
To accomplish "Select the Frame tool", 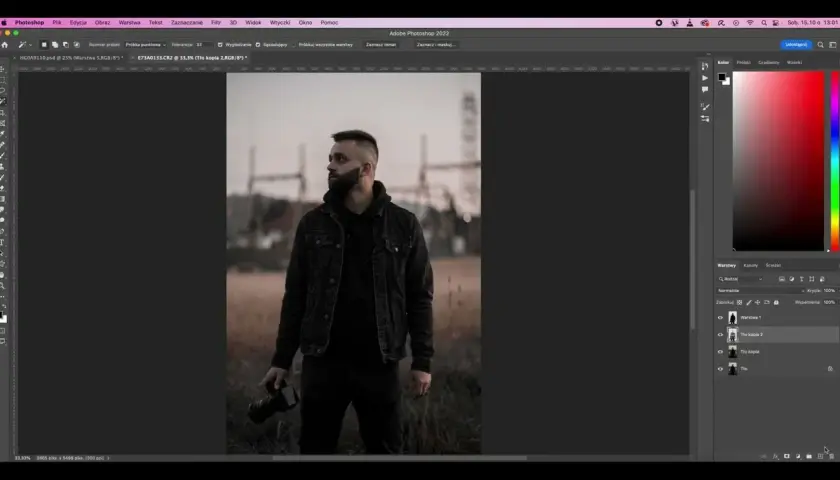I will click(x=3, y=123).
